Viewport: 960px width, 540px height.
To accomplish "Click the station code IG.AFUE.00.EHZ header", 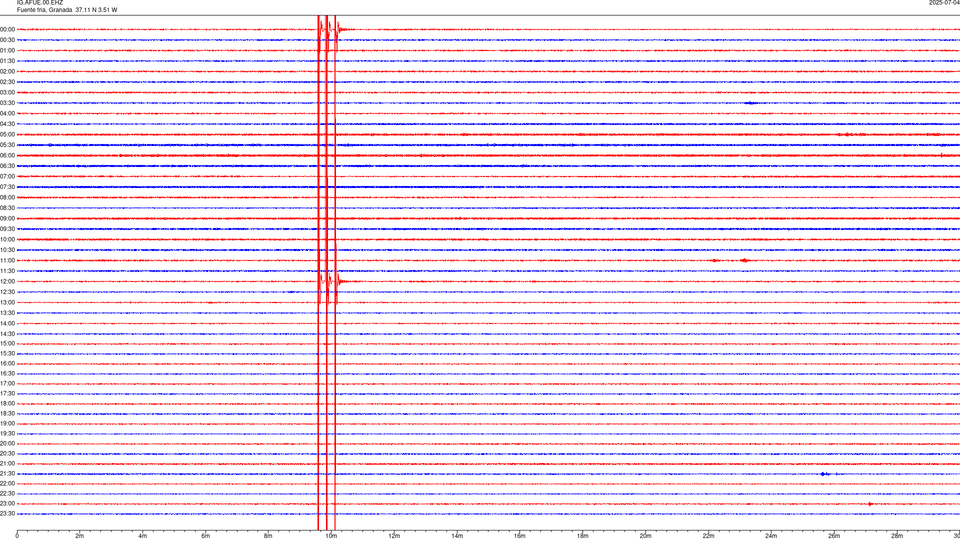I will click(x=40, y=3).
